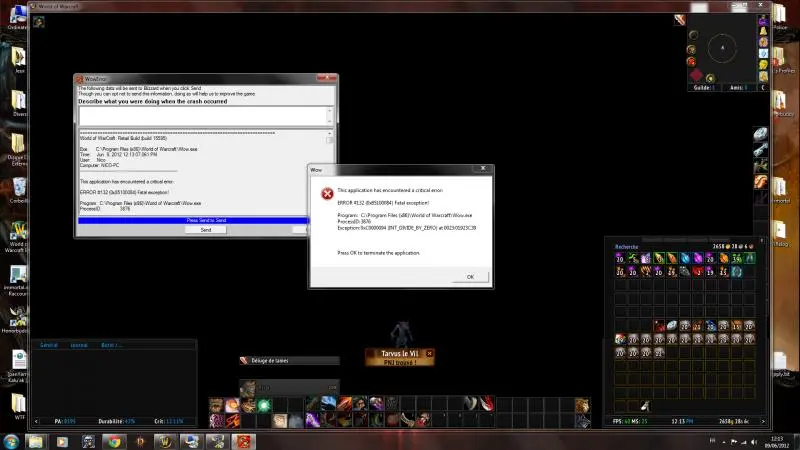Open the Windows Start menu

(11, 441)
